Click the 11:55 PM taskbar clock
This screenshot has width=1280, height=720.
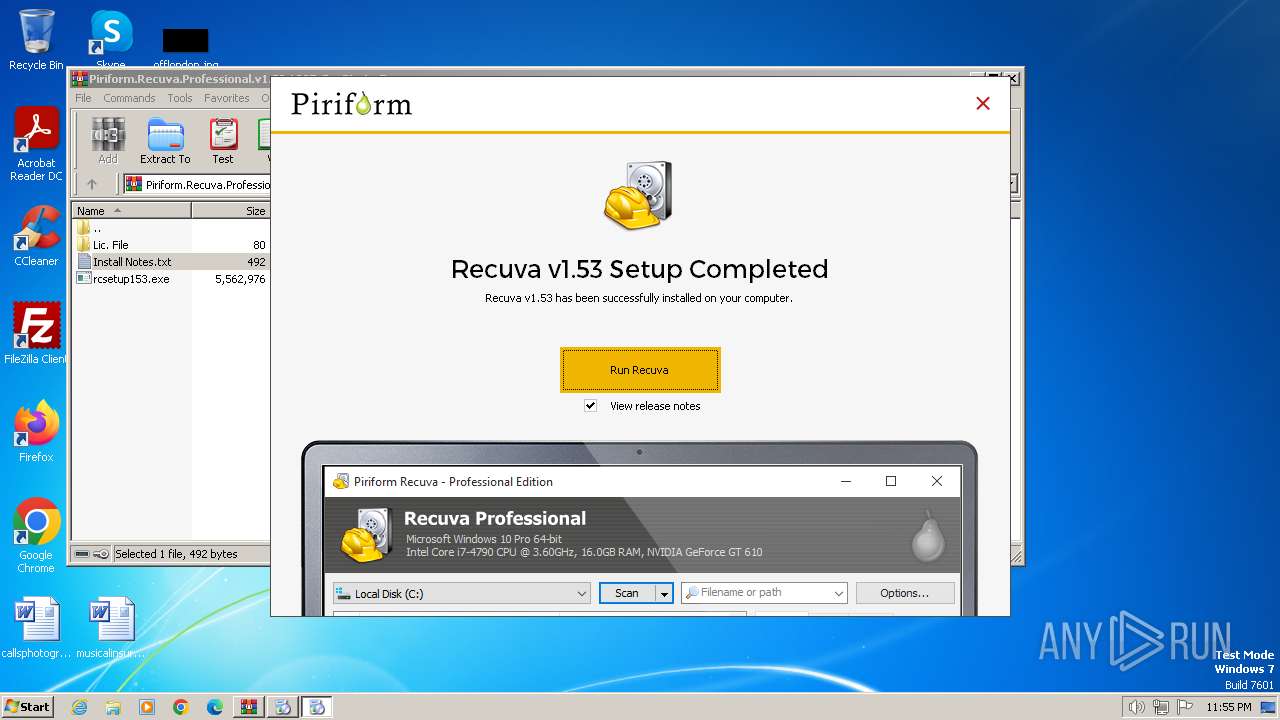point(1228,707)
